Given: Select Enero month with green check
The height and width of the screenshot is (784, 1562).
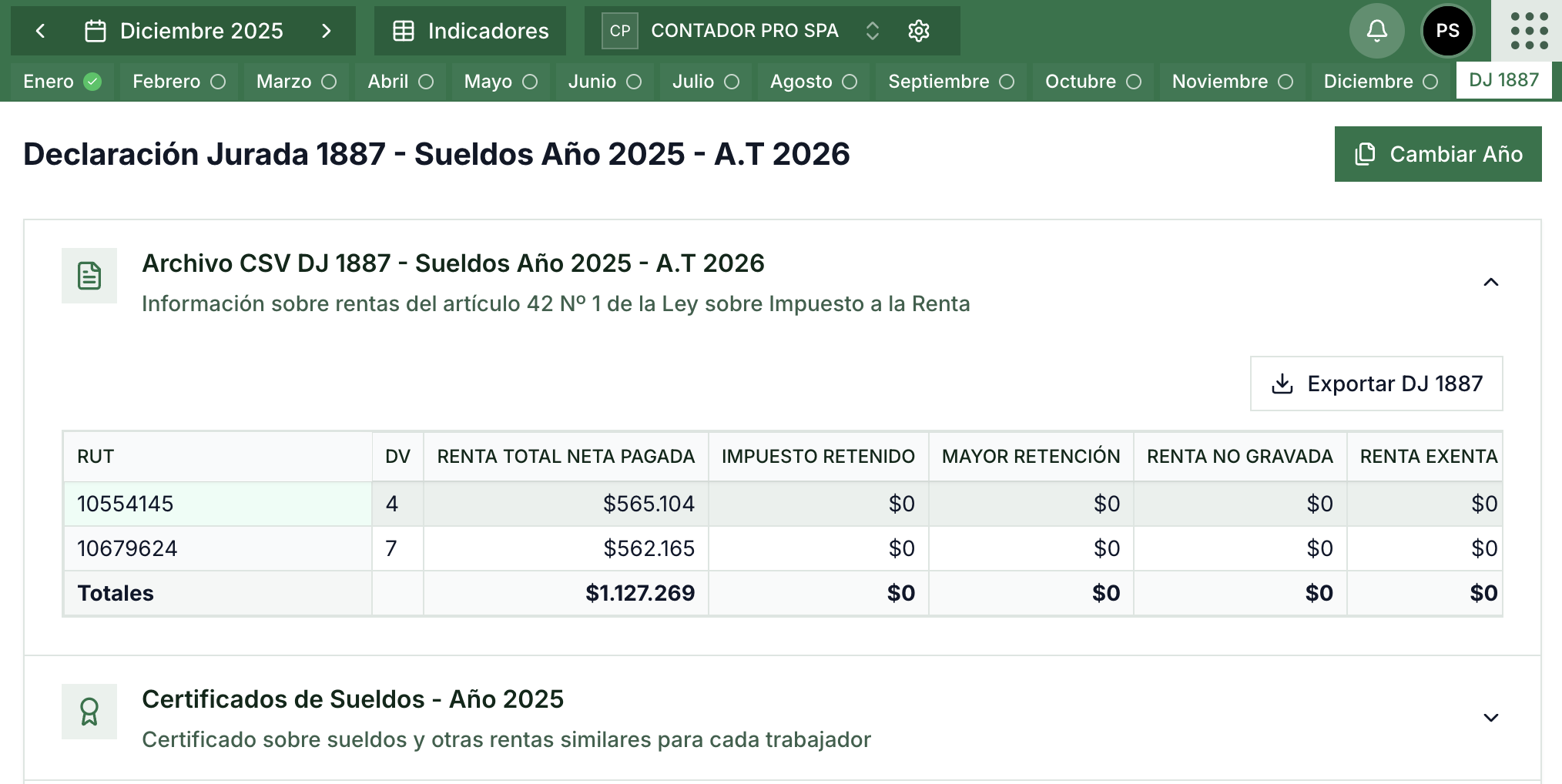Looking at the screenshot, I should (62, 82).
